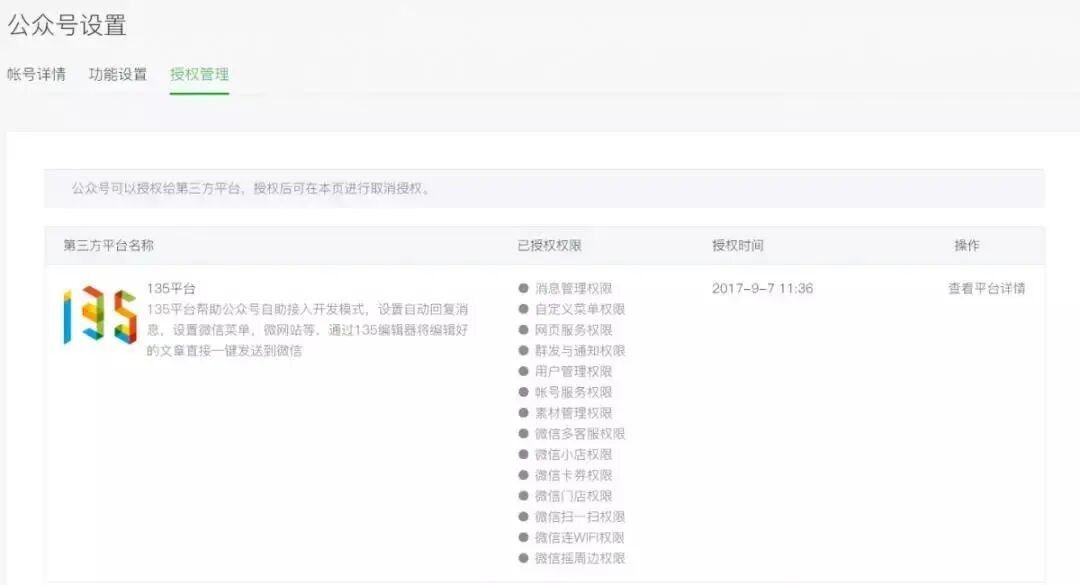The height and width of the screenshot is (585, 1080).
Task: Click the 135平台 platform name
Action: point(171,288)
